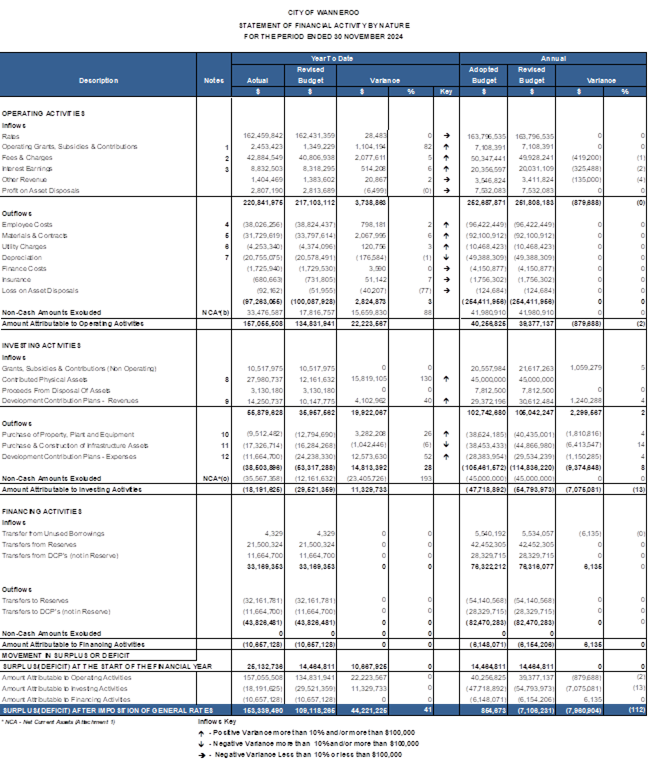Select the Description column header
Viewport: 648px width, 761px height.
99,80
